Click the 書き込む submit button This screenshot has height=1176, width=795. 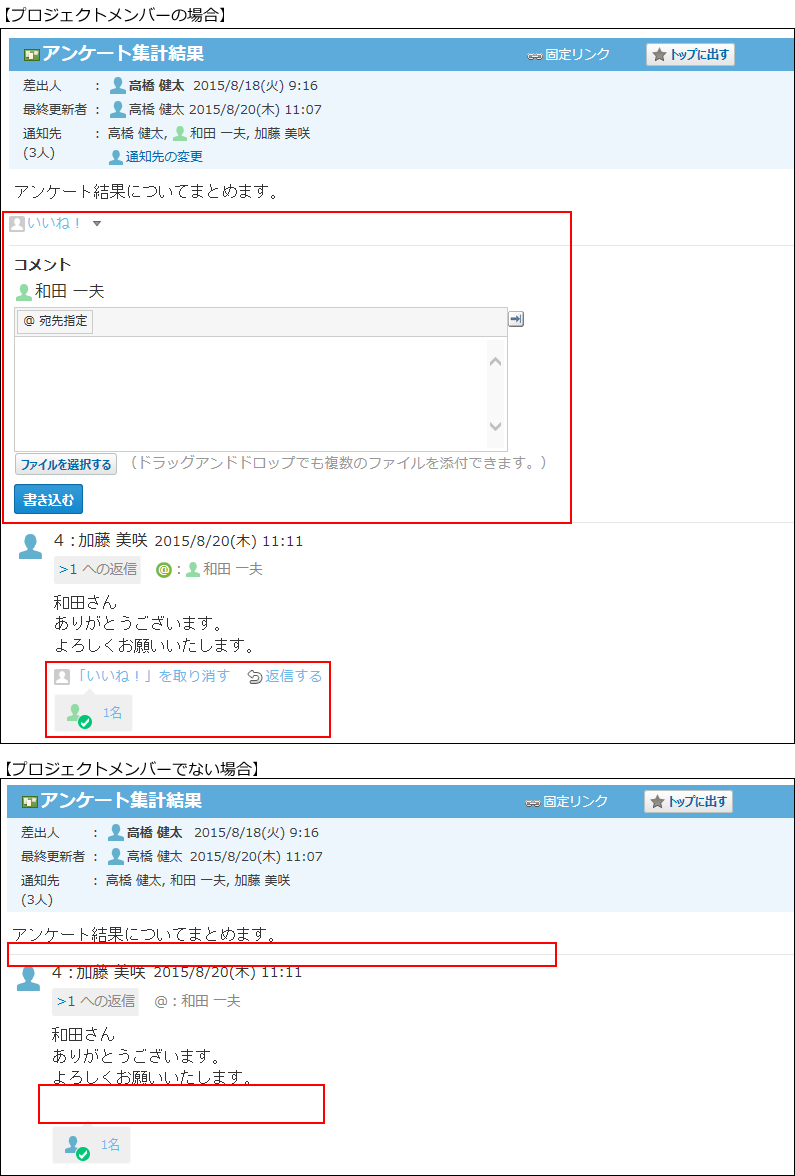click(x=49, y=500)
